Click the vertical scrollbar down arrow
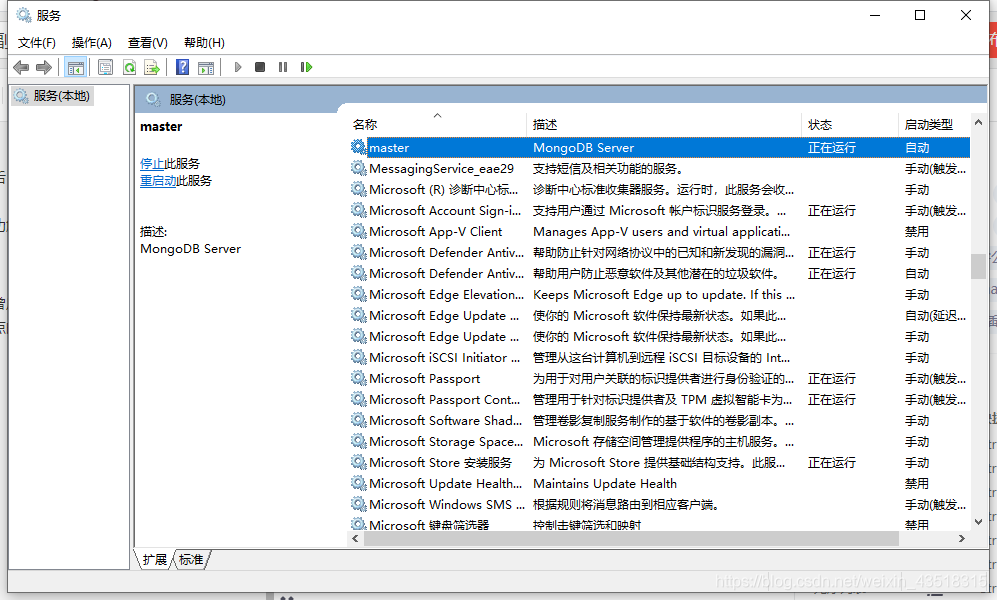This screenshot has width=997, height=600. (x=979, y=522)
